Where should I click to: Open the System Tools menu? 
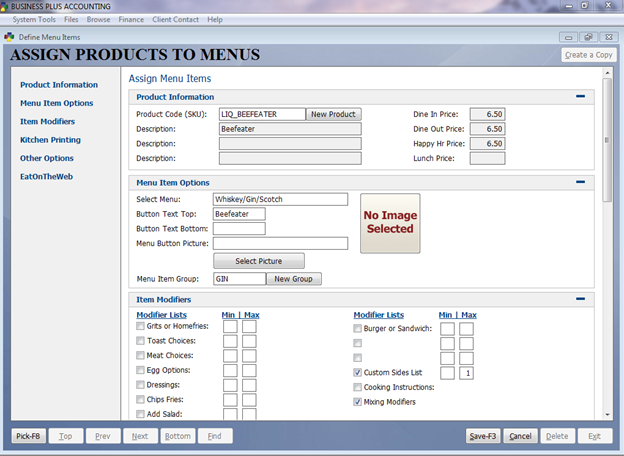tap(34, 19)
